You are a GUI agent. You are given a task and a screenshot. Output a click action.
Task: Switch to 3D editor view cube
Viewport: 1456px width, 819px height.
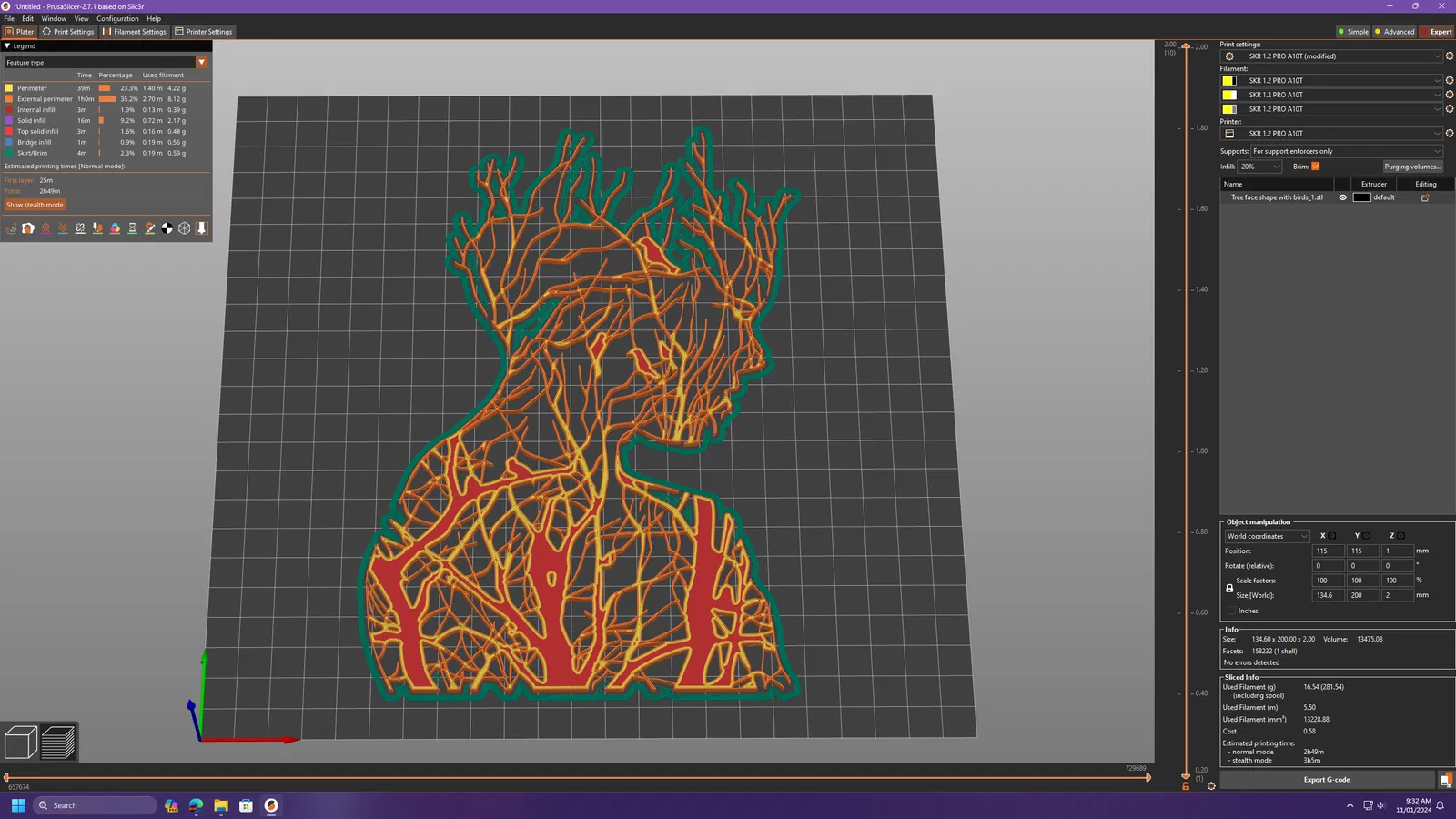pos(20,742)
